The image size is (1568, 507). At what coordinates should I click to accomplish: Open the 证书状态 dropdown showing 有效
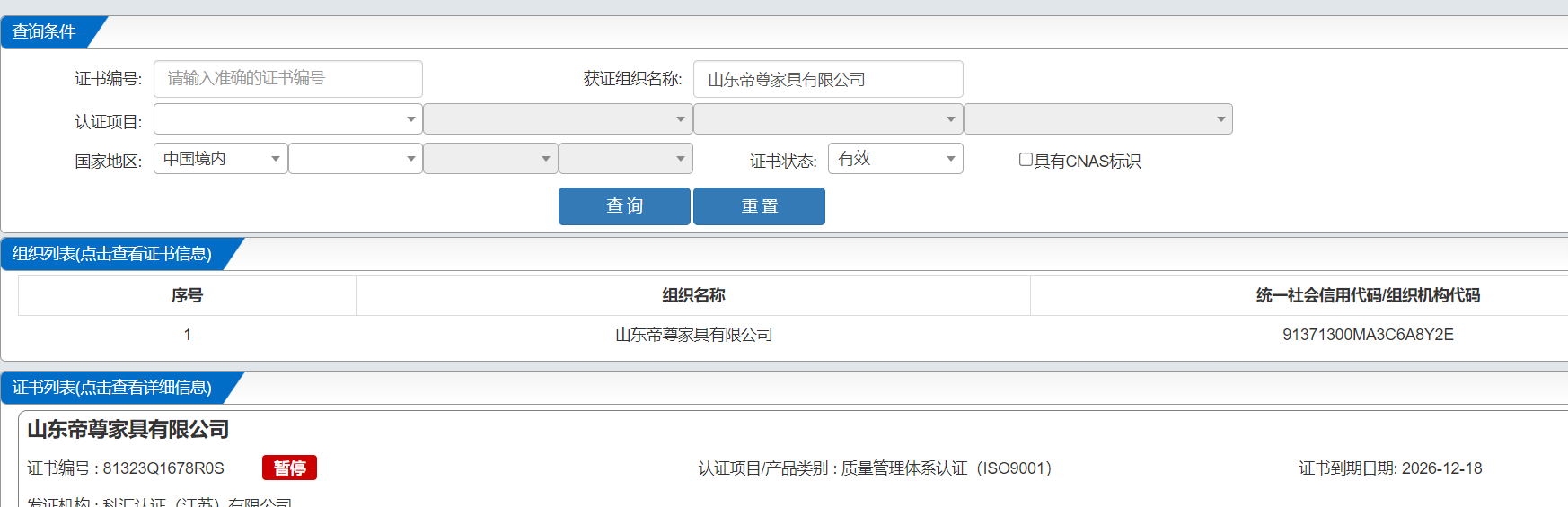point(895,159)
